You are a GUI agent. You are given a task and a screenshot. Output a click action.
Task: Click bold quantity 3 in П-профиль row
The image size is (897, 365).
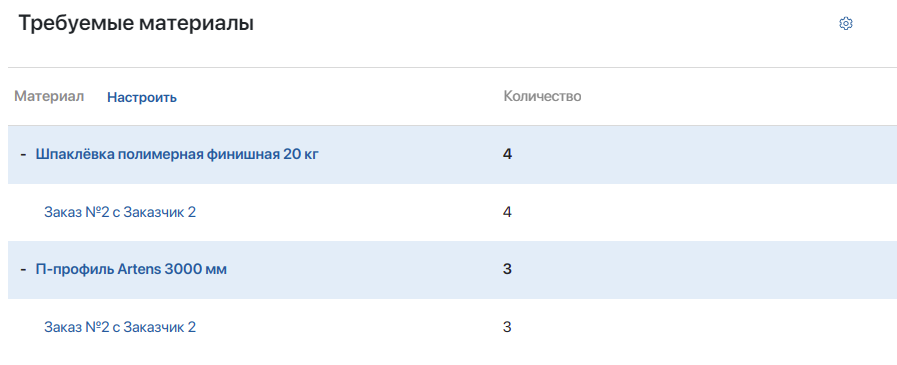pos(507,269)
